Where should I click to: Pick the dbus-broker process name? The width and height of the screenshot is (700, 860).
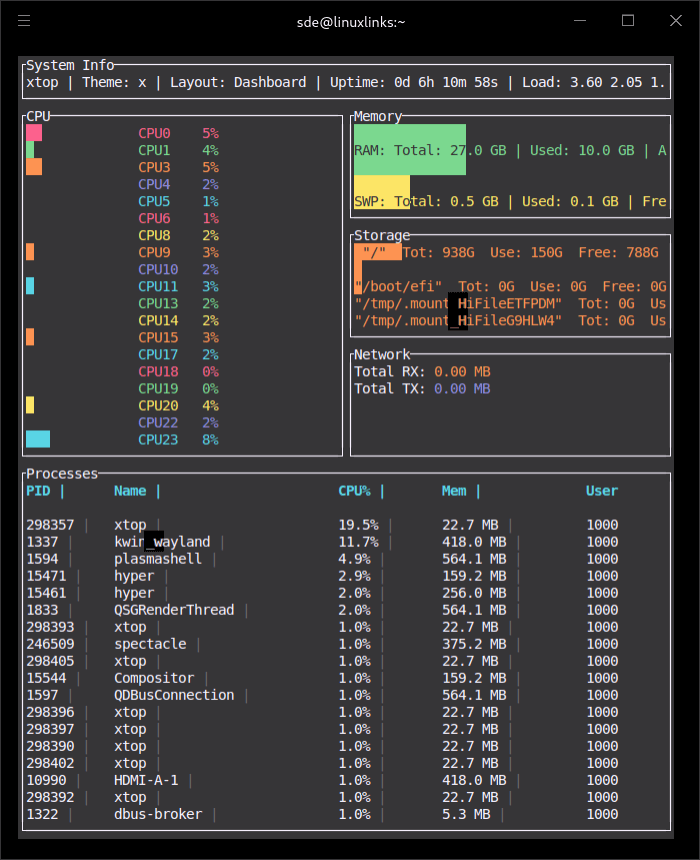coord(158,814)
